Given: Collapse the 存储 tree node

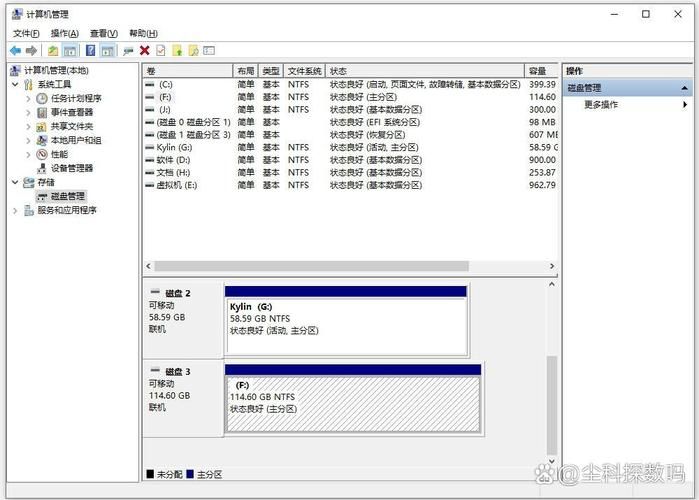Looking at the screenshot, I should [15, 182].
